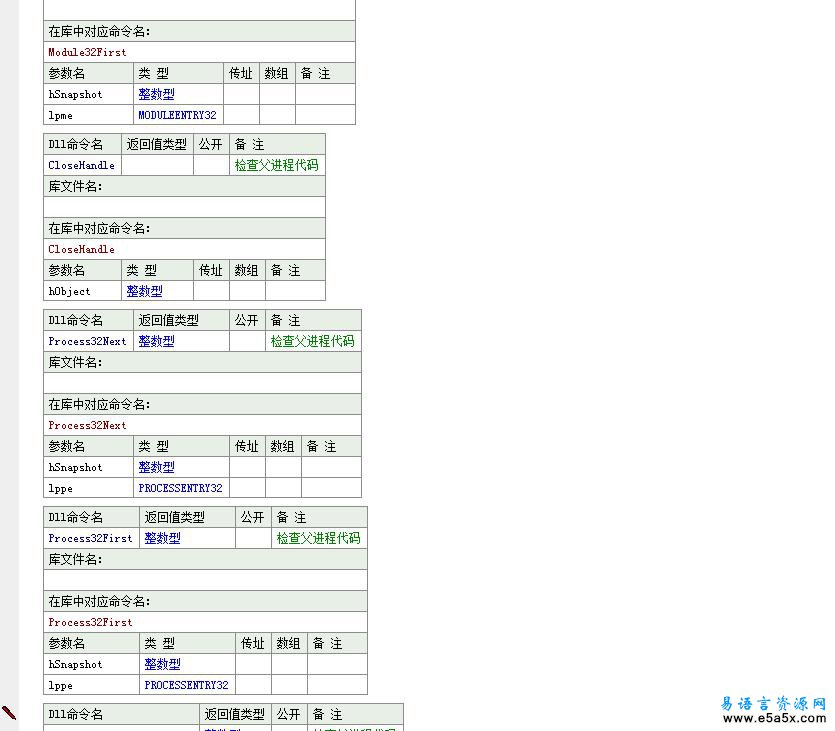
Task: Select the CloseHandle Dll command name cell
Action: 82,165
